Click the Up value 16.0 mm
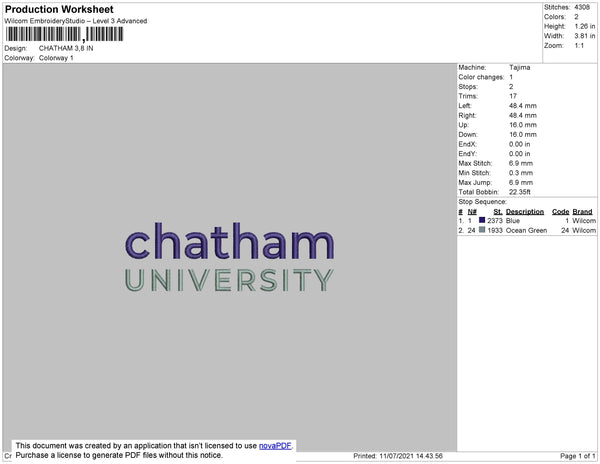This screenshot has height=464, width=600. 523,125
